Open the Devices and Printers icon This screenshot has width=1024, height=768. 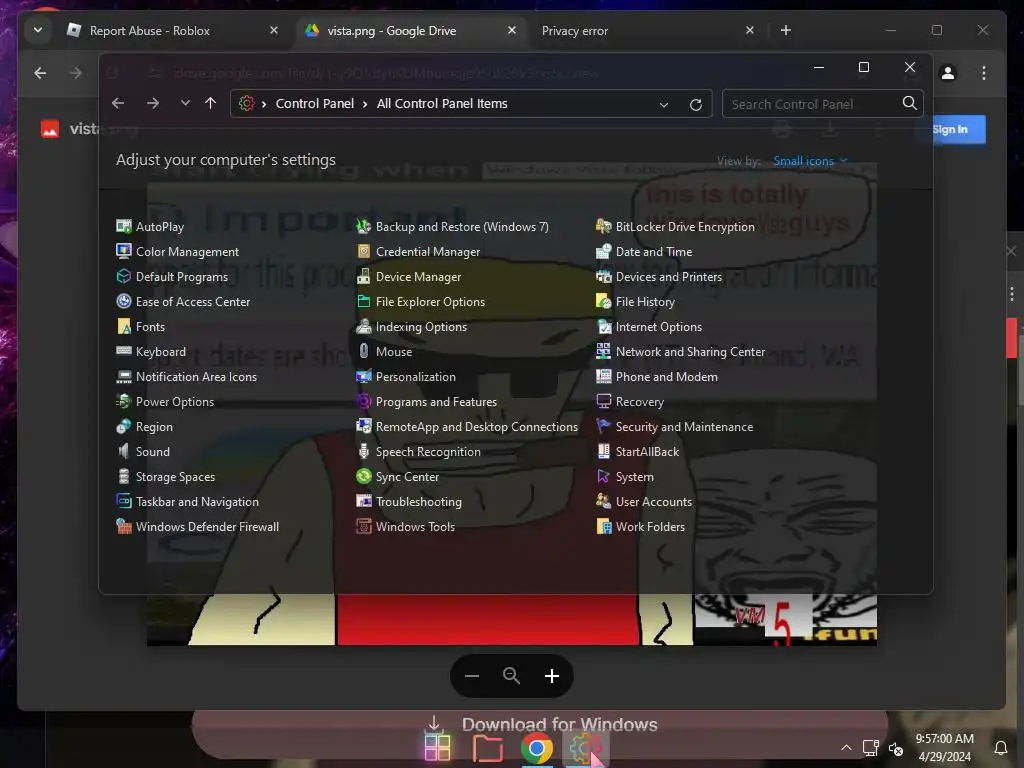[x=603, y=276]
